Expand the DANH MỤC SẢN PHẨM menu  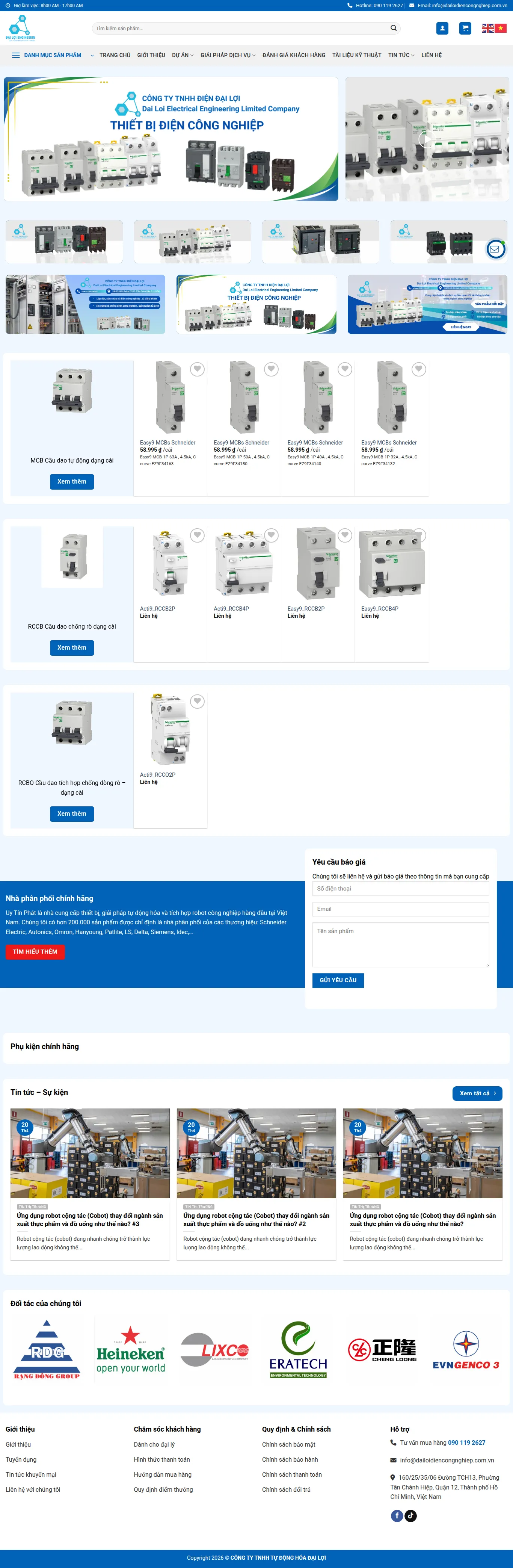point(52,55)
